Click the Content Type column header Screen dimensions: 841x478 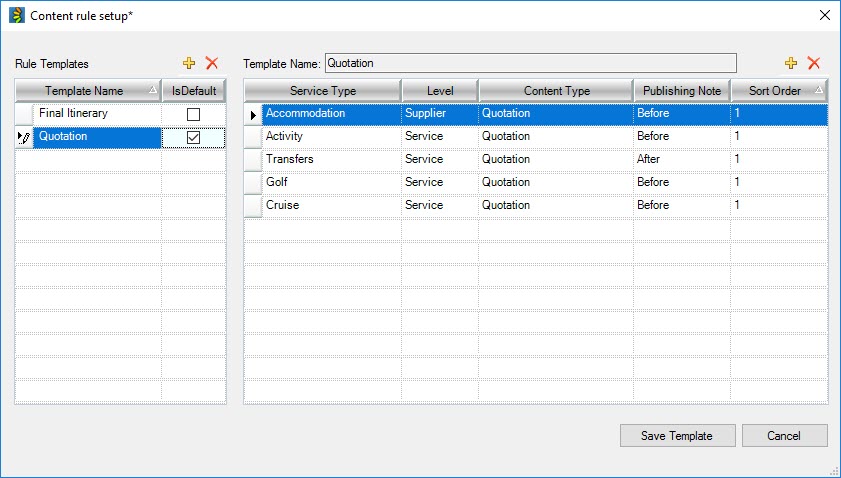pyautogui.click(x=556, y=91)
